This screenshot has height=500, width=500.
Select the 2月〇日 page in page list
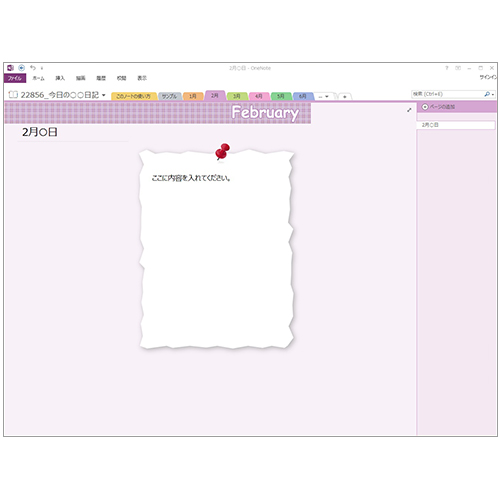456,125
